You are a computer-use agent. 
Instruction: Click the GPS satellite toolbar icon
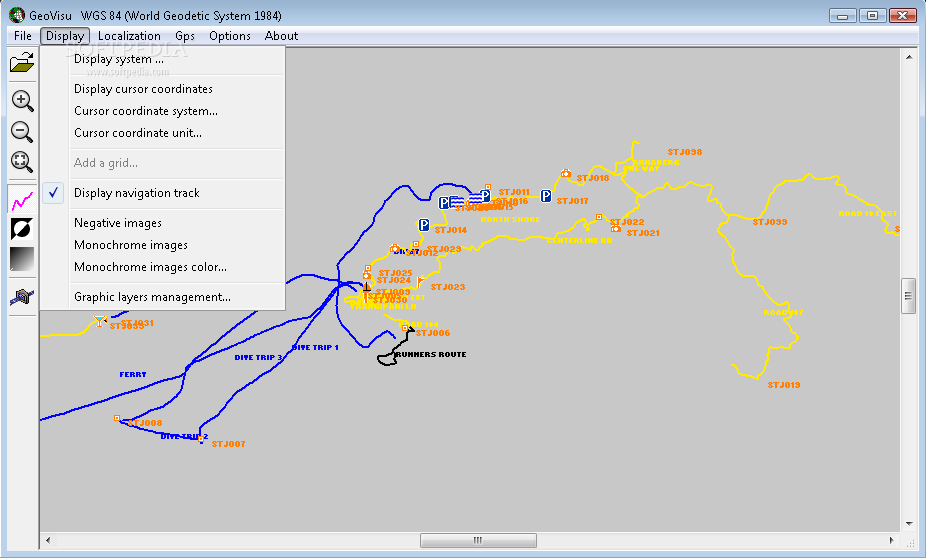tap(22, 296)
